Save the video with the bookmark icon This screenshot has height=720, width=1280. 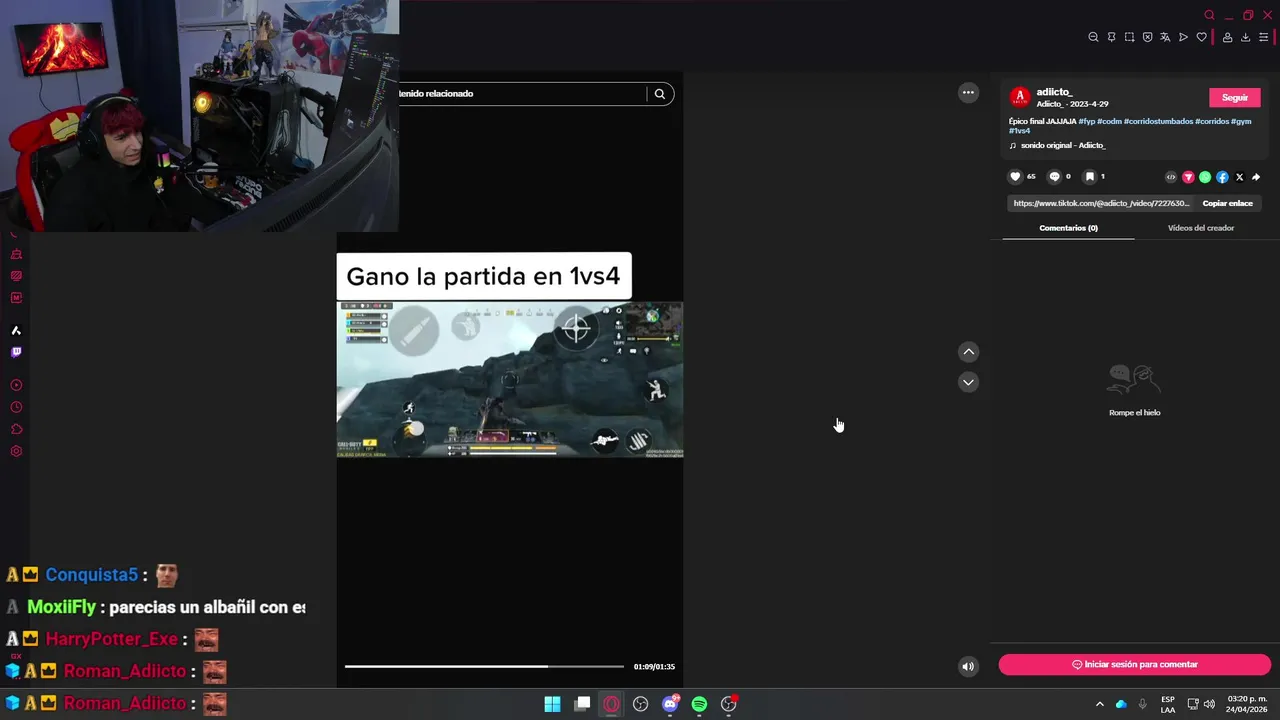coord(1090,177)
